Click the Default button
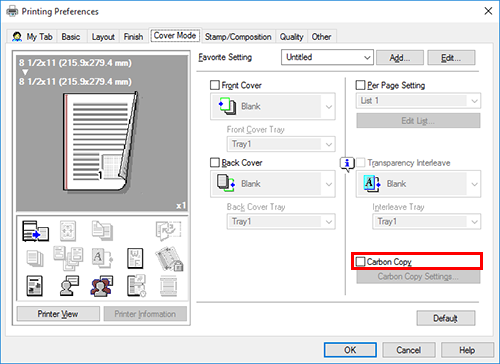 click(446, 318)
